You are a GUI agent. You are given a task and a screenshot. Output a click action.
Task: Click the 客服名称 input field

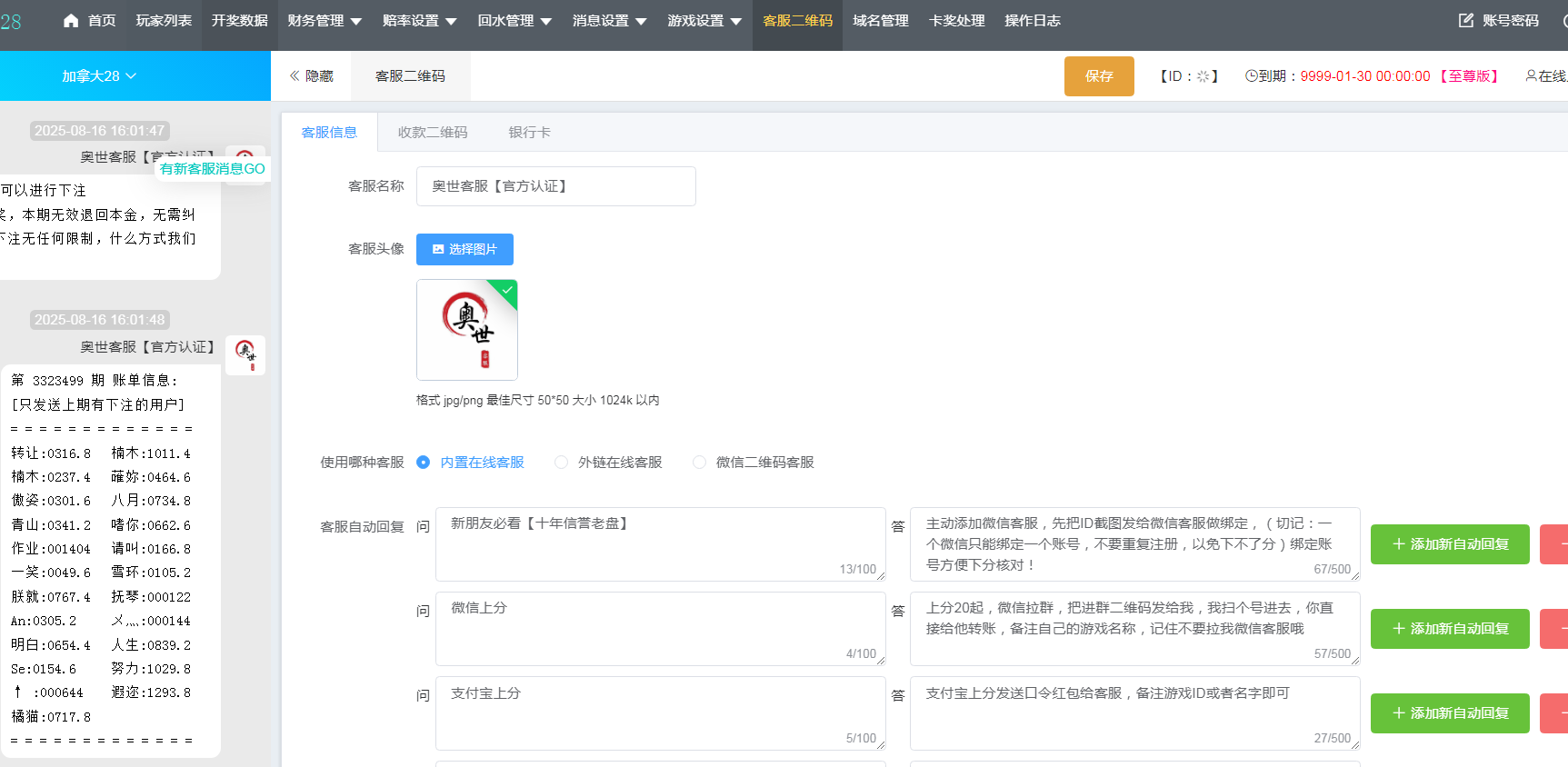click(x=555, y=186)
